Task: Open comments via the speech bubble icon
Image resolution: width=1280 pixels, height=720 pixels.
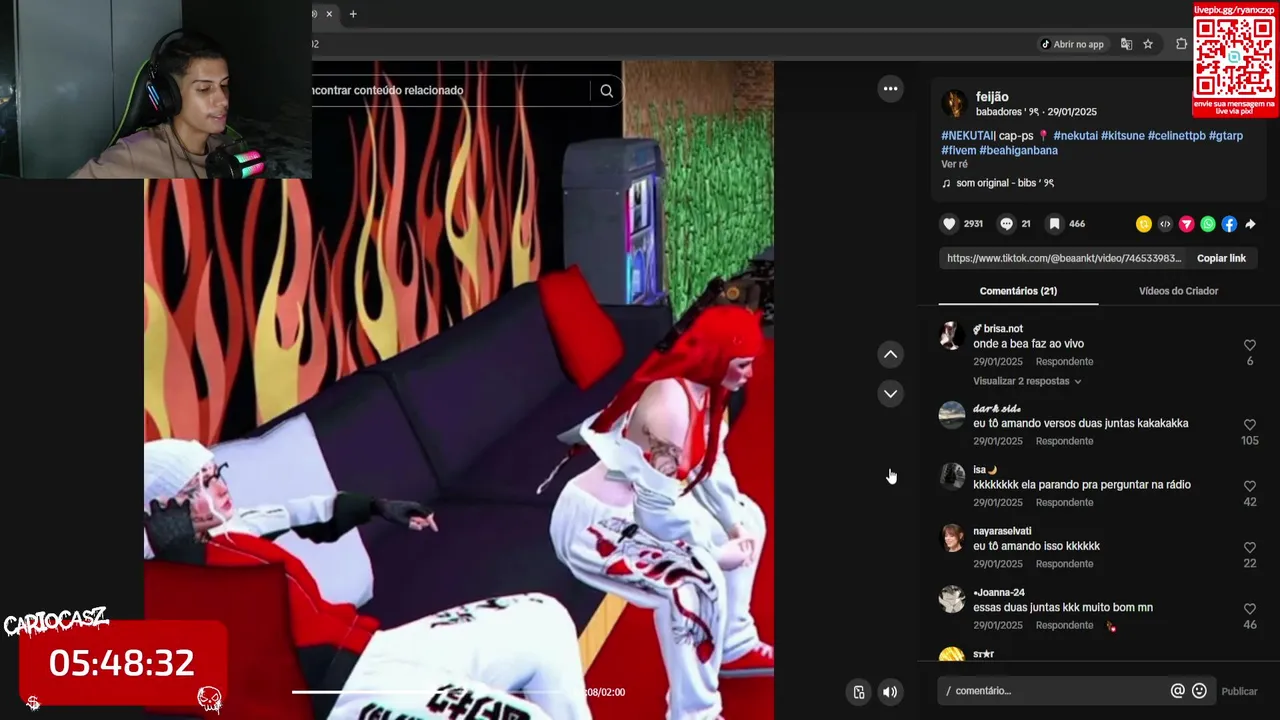Action: (1006, 224)
